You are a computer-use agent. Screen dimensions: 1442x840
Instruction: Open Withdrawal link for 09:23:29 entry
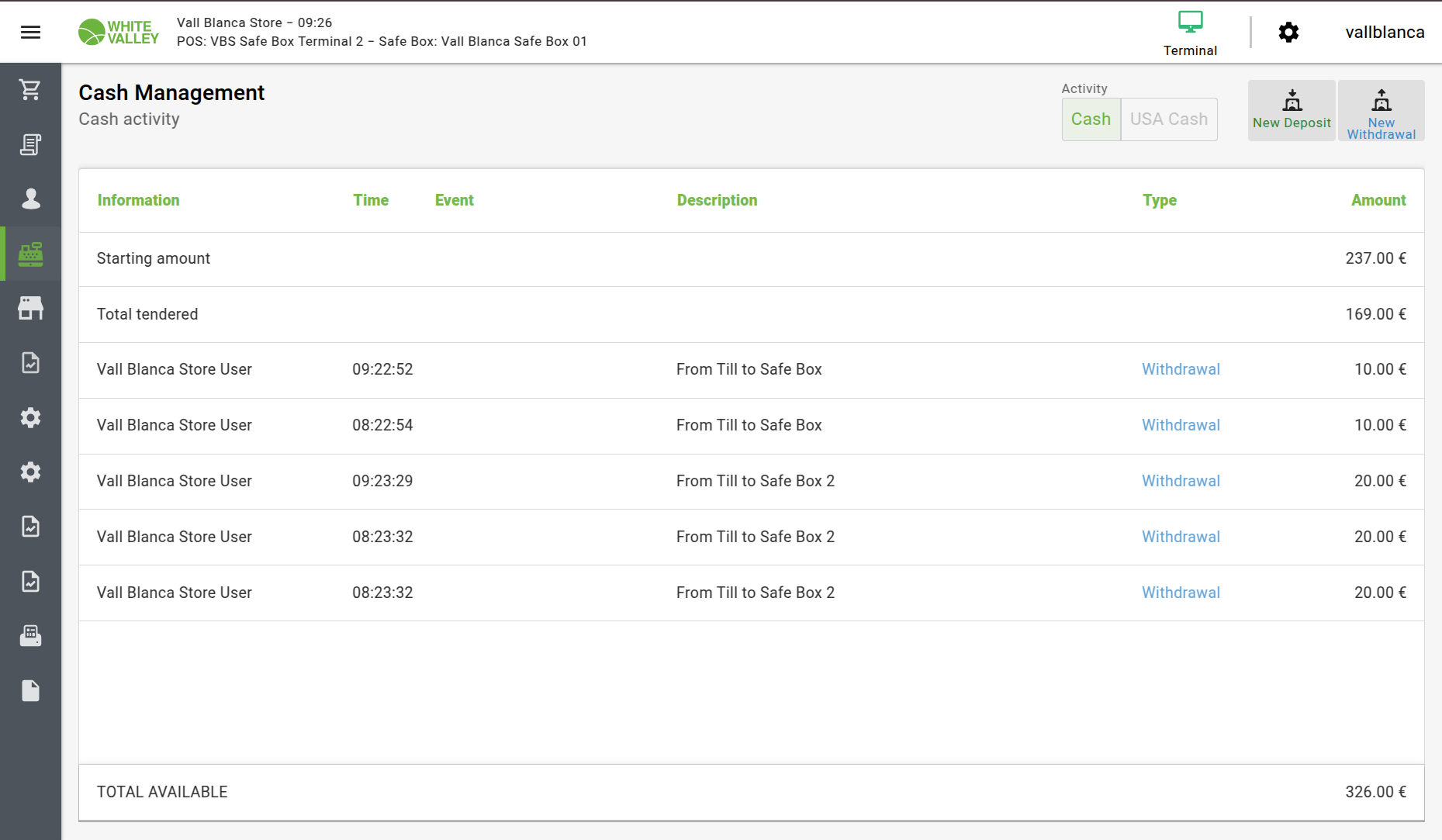coord(1181,481)
